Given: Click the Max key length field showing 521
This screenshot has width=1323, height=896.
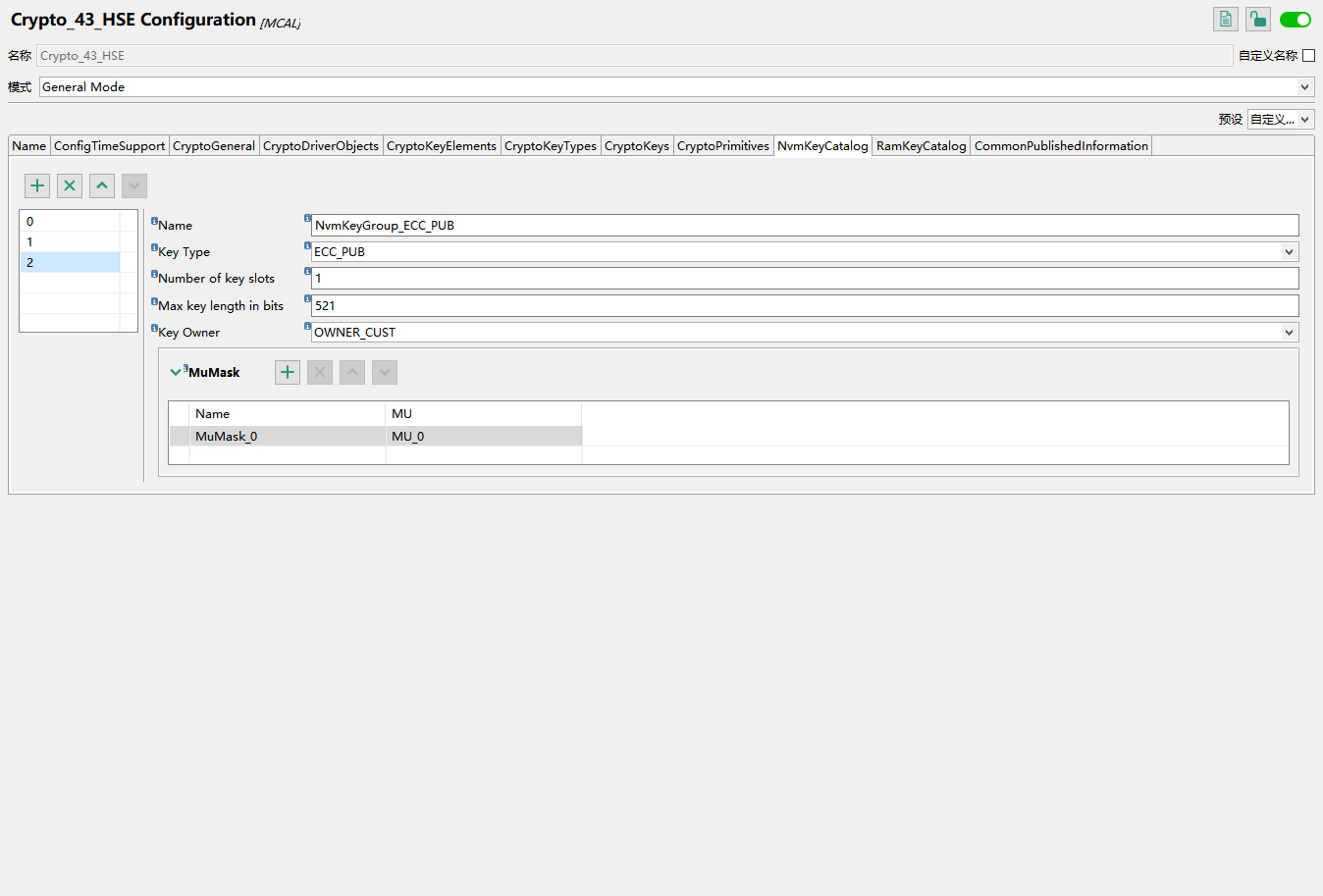Looking at the screenshot, I should (687, 305).
